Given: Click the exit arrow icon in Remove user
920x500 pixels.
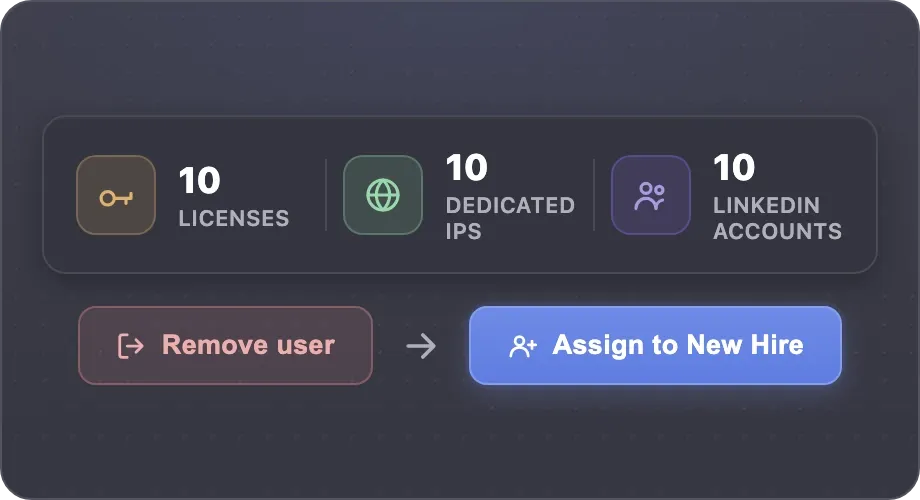Looking at the screenshot, I should coord(130,346).
